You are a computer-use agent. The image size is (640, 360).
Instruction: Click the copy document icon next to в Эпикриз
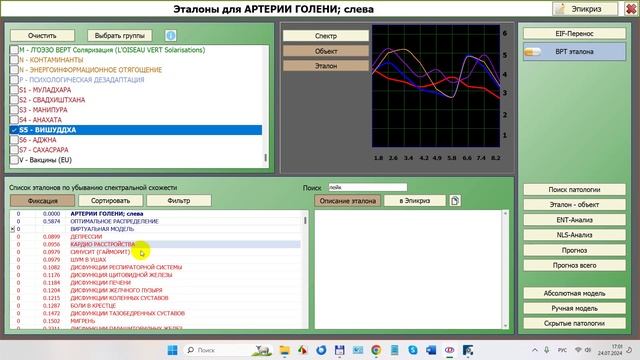455,200
